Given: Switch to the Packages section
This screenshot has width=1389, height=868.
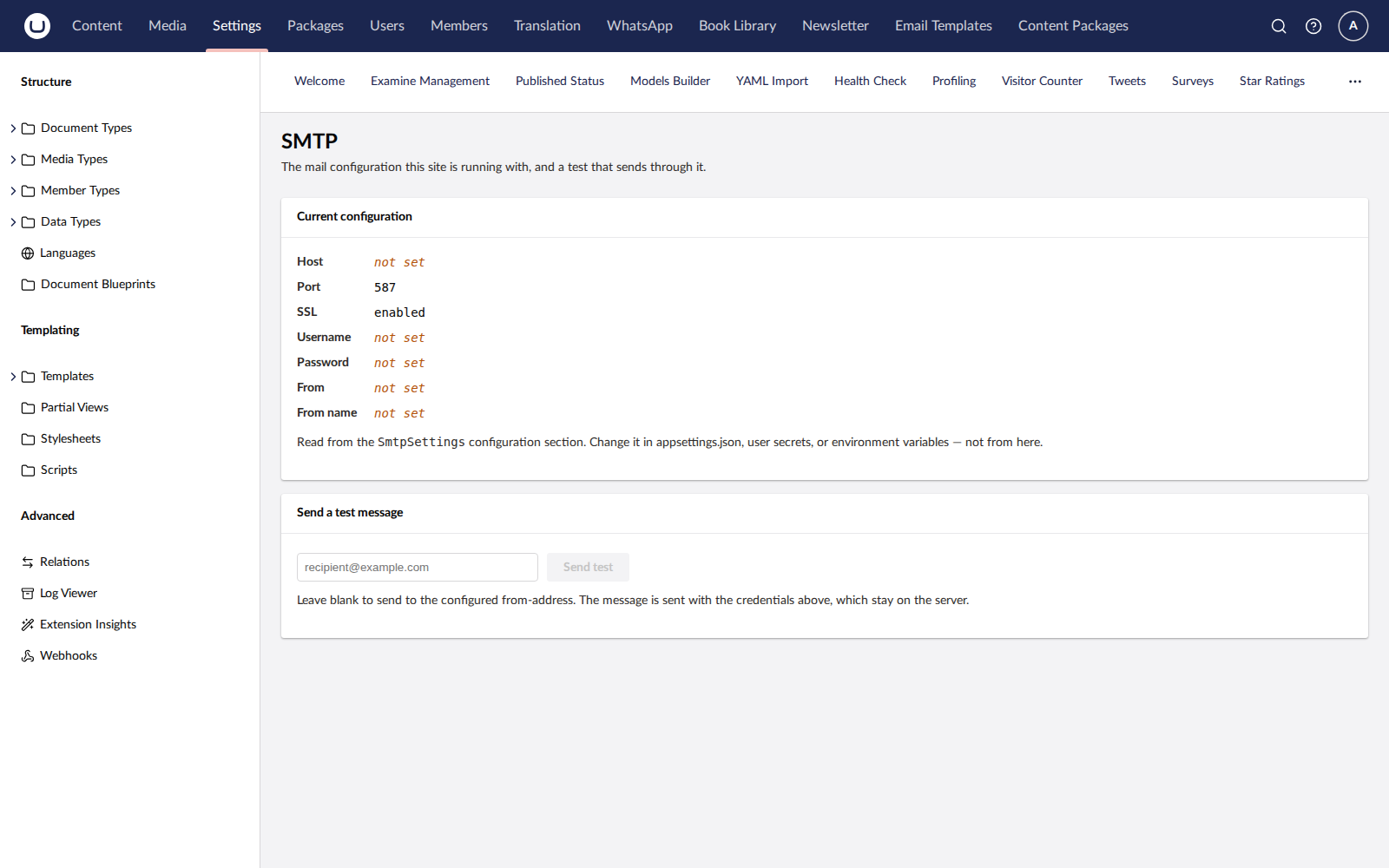Looking at the screenshot, I should [x=315, y=26].
